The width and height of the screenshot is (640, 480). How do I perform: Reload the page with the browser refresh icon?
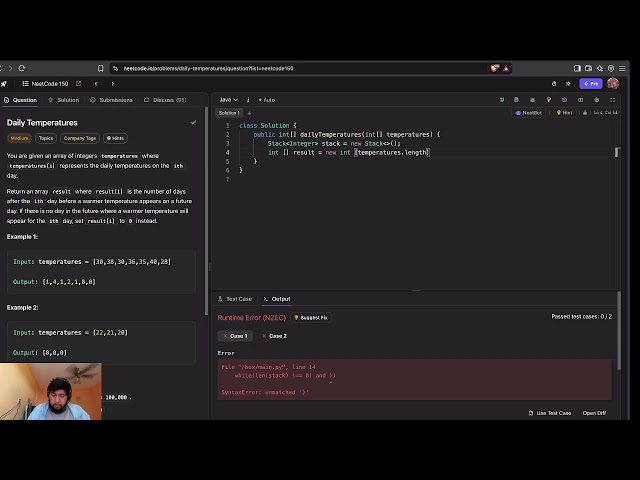(22, 68)
